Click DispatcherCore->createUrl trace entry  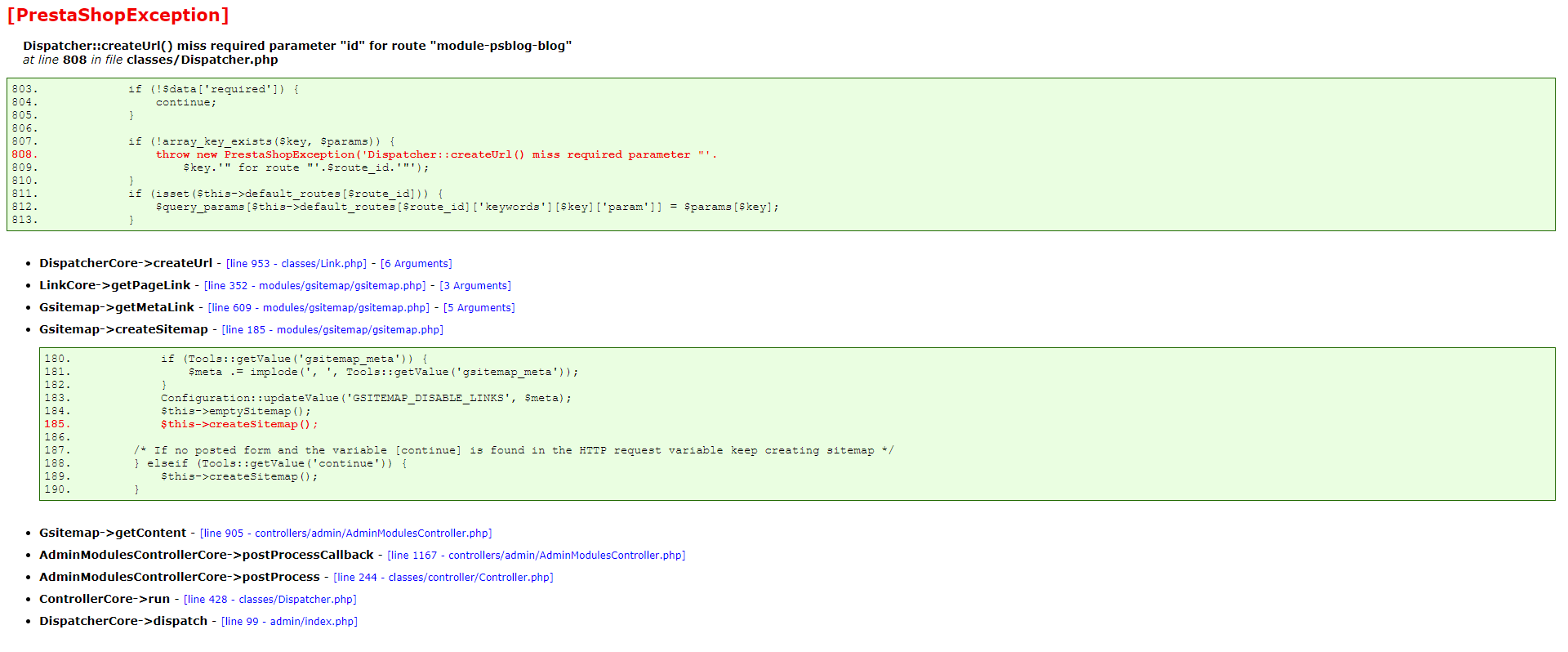[x=126, y=263]
